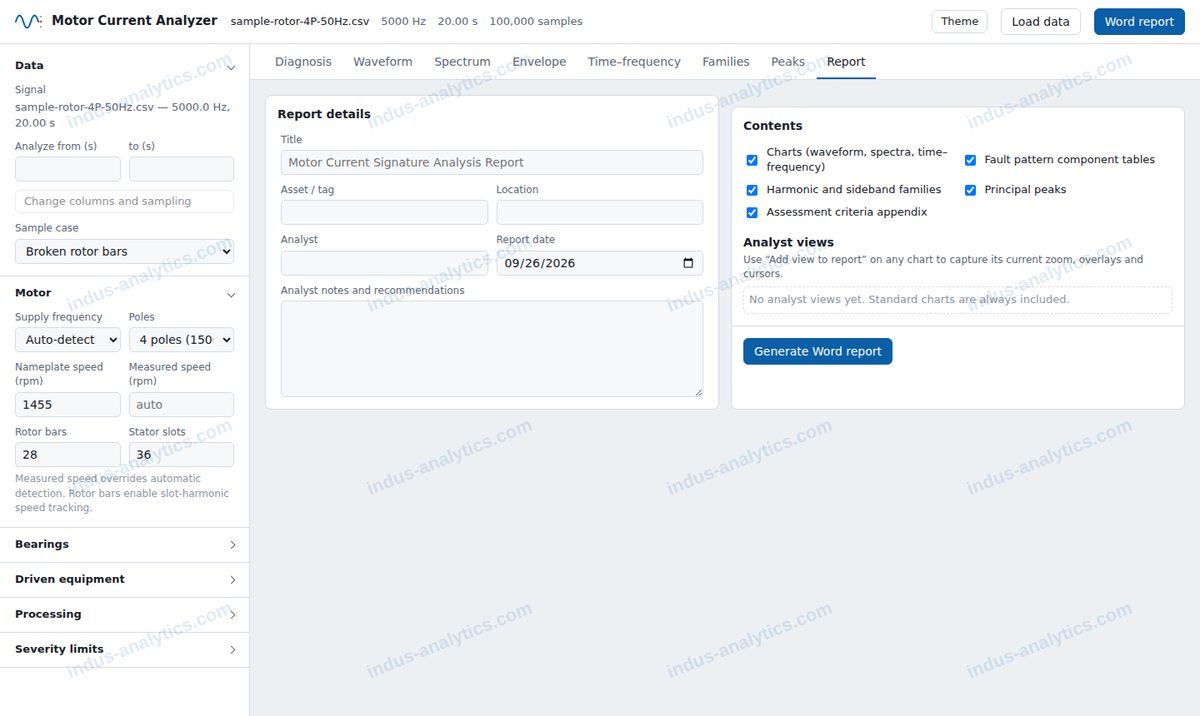Toggle Assessment criteria appendix checkbox
The width and height of the screenshot is (1200, 716).
(x=752, y=212)
